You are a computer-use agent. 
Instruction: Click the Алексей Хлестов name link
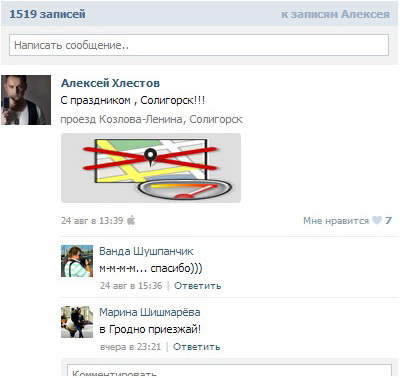(110, 83)
